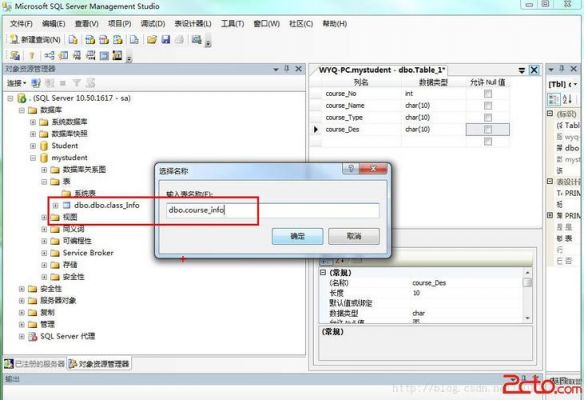Click the row selector arrow beside course_Des
The width and height of the screenshot is (584, 400).
316,130
